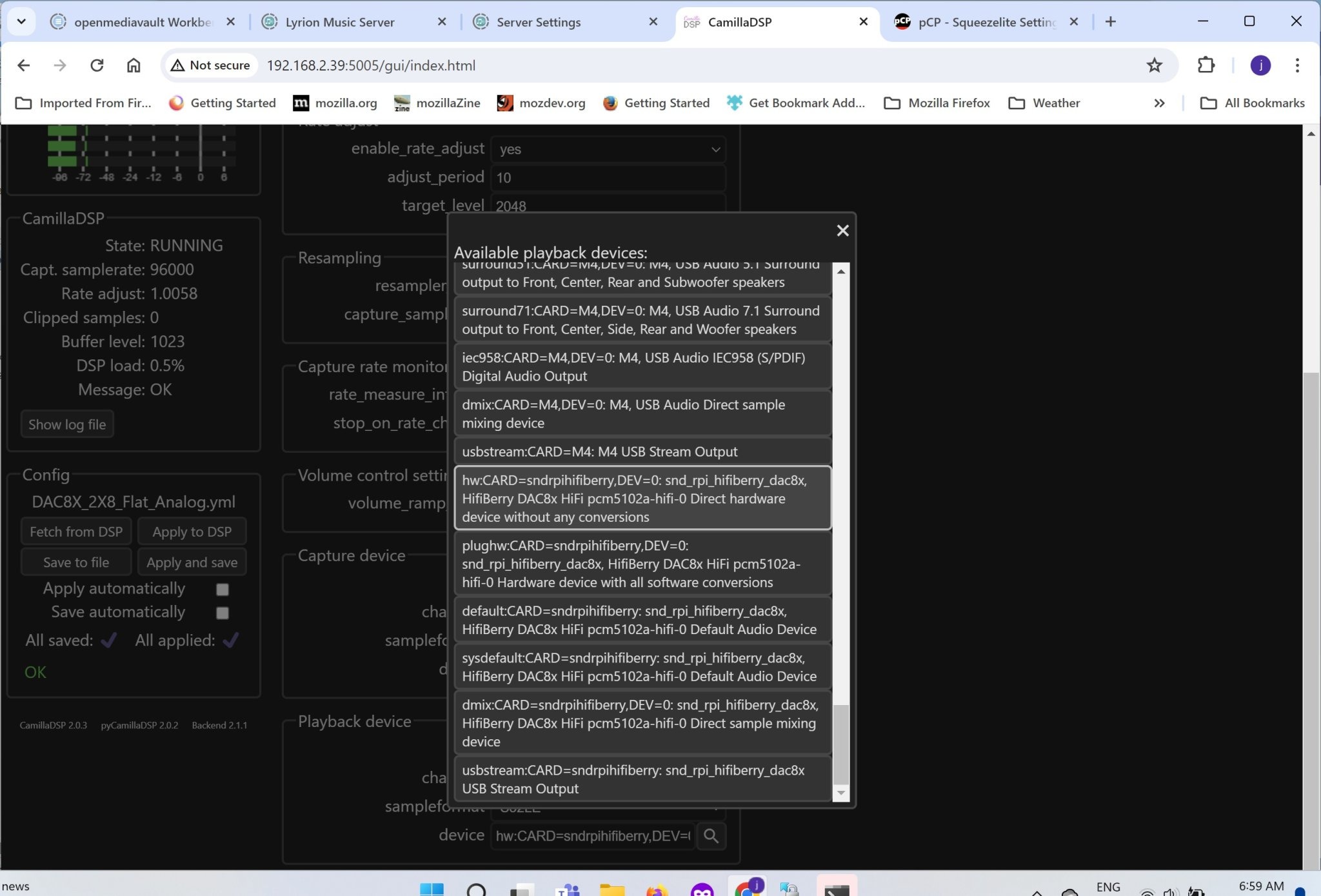Image resolution: width=1321 pixels, height=896 pixels.
Task: Close the pCP Squeezelite Settings tab
Action: click(1074, 21)
